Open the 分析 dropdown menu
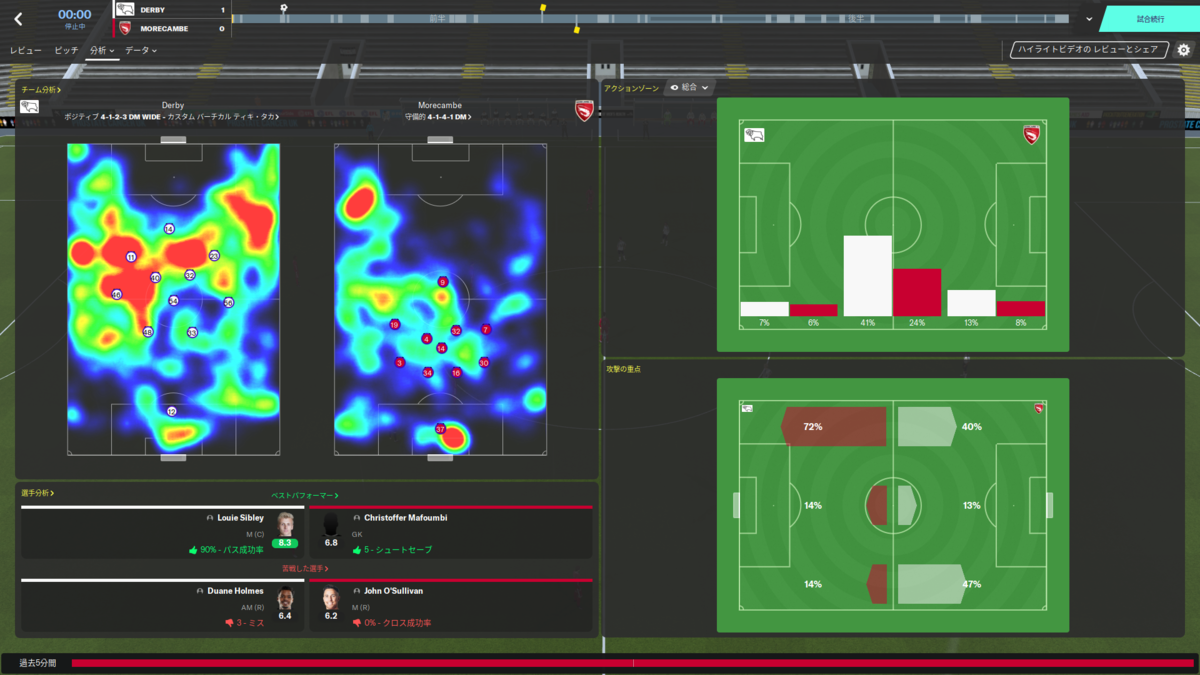The height and width of the screenshot is (675, 1200). [102, 50]
